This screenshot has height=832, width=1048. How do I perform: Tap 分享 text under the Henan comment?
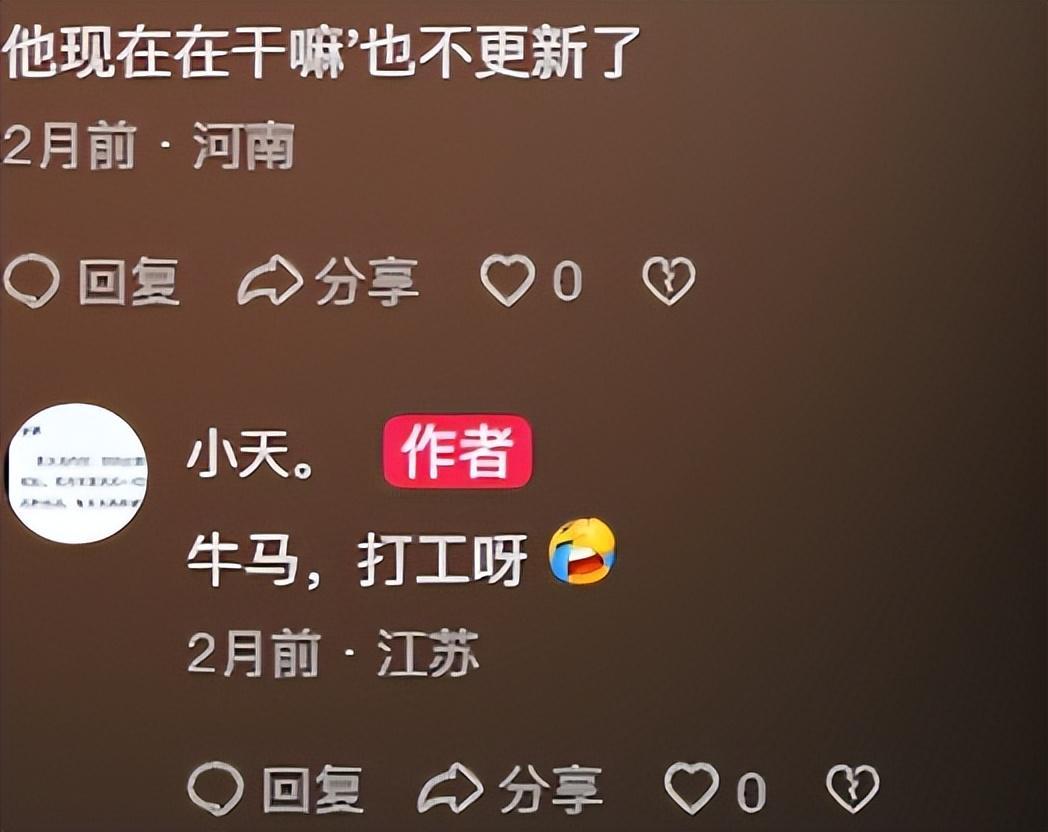click(x=367, y=281)
